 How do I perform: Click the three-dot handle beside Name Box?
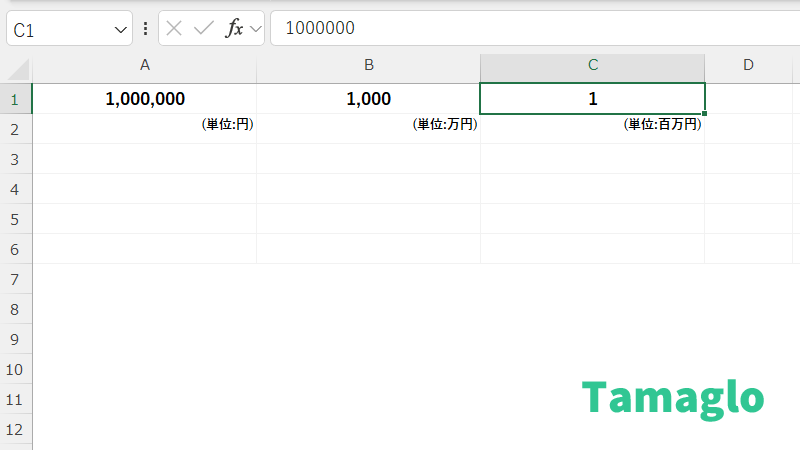(x=146, y=28)
